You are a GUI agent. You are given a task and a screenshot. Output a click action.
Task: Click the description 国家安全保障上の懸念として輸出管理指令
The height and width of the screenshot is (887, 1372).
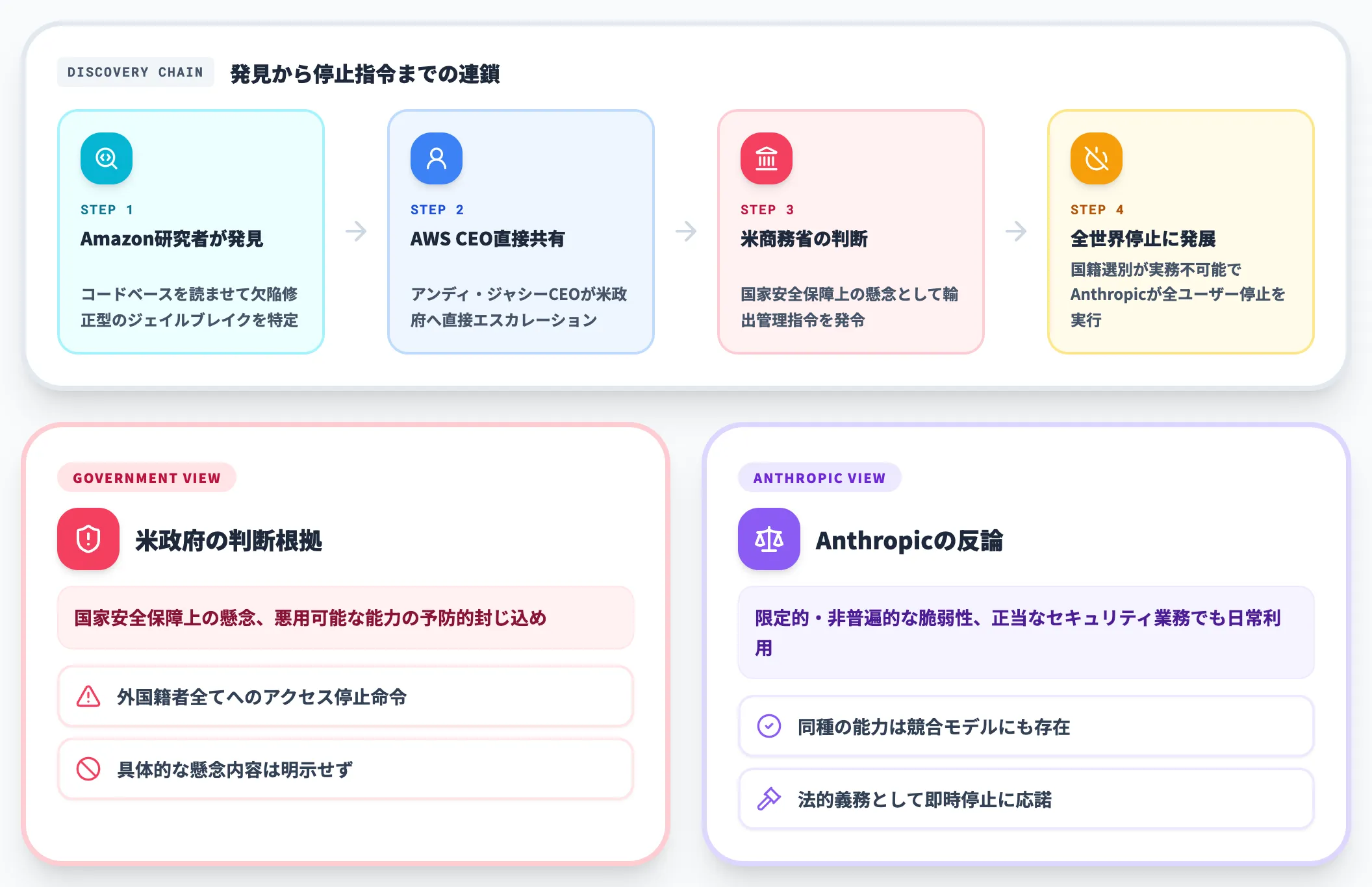850,307
